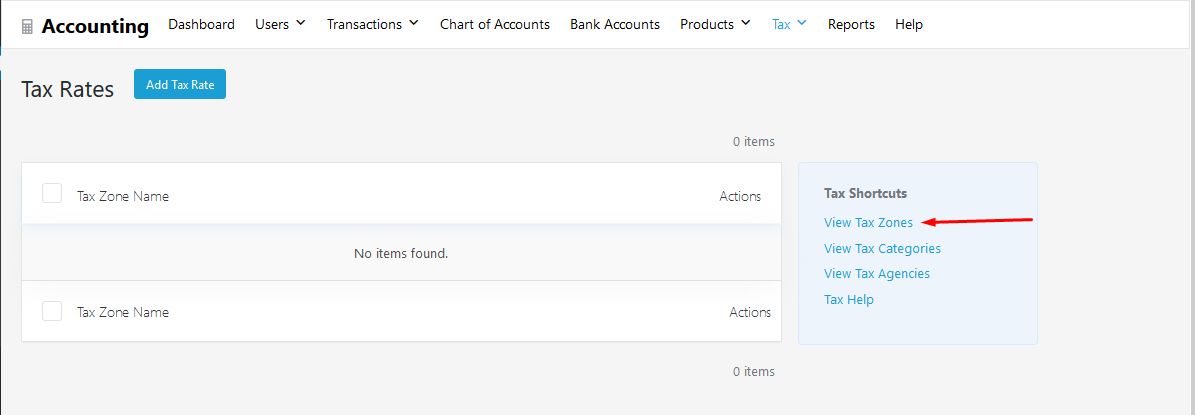1195x415 pixels.
Task: Open the Tax Help link
Action: [x=848, y=299]
